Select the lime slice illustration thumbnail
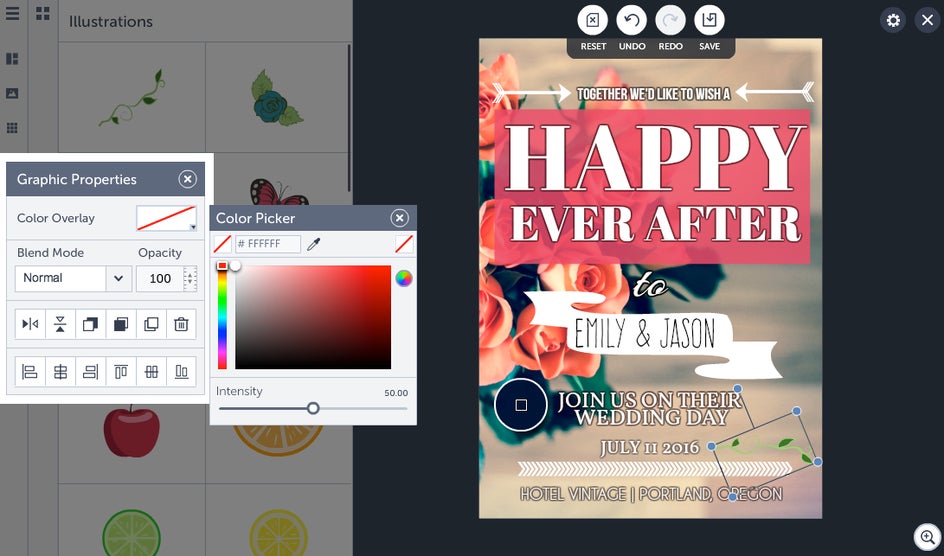 pos(132,533)
